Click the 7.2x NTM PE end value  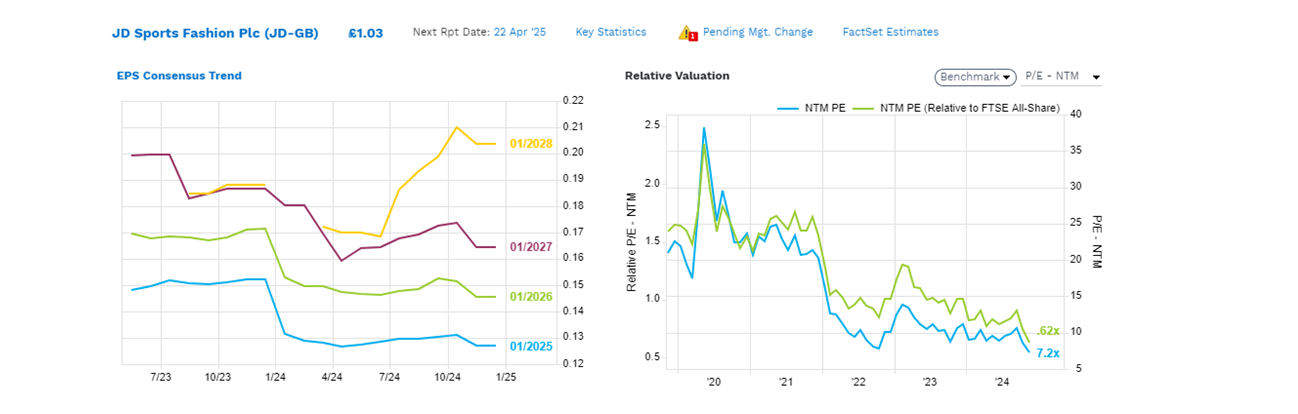coord(1048,353)
